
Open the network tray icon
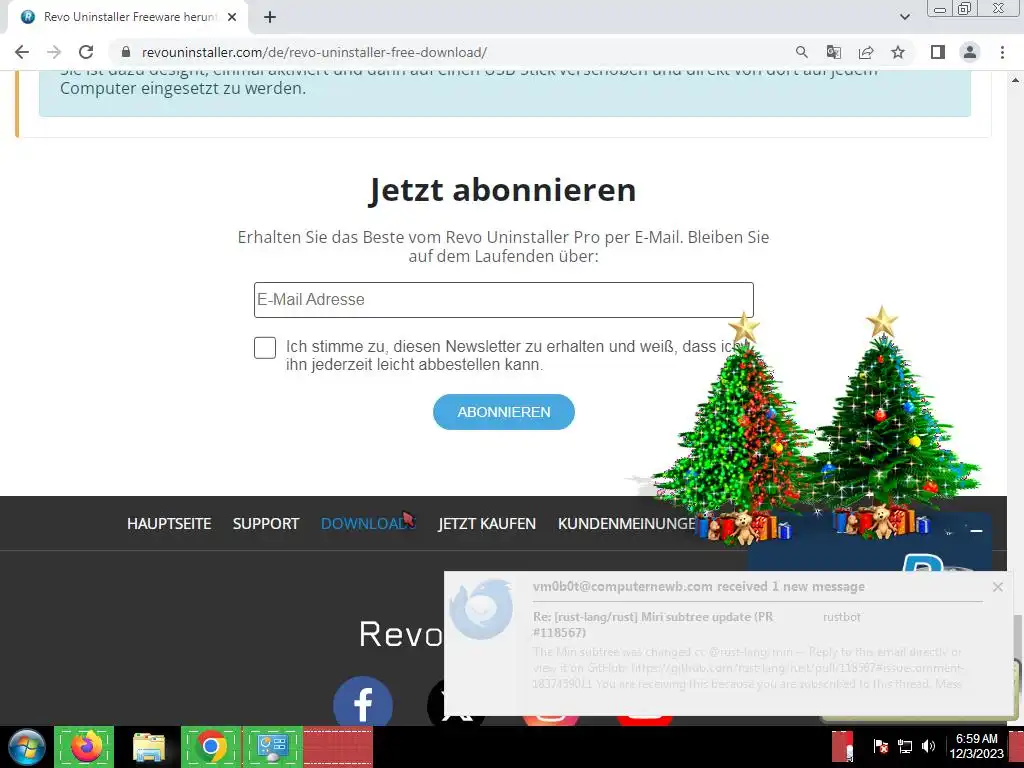(x=904, y=746)
